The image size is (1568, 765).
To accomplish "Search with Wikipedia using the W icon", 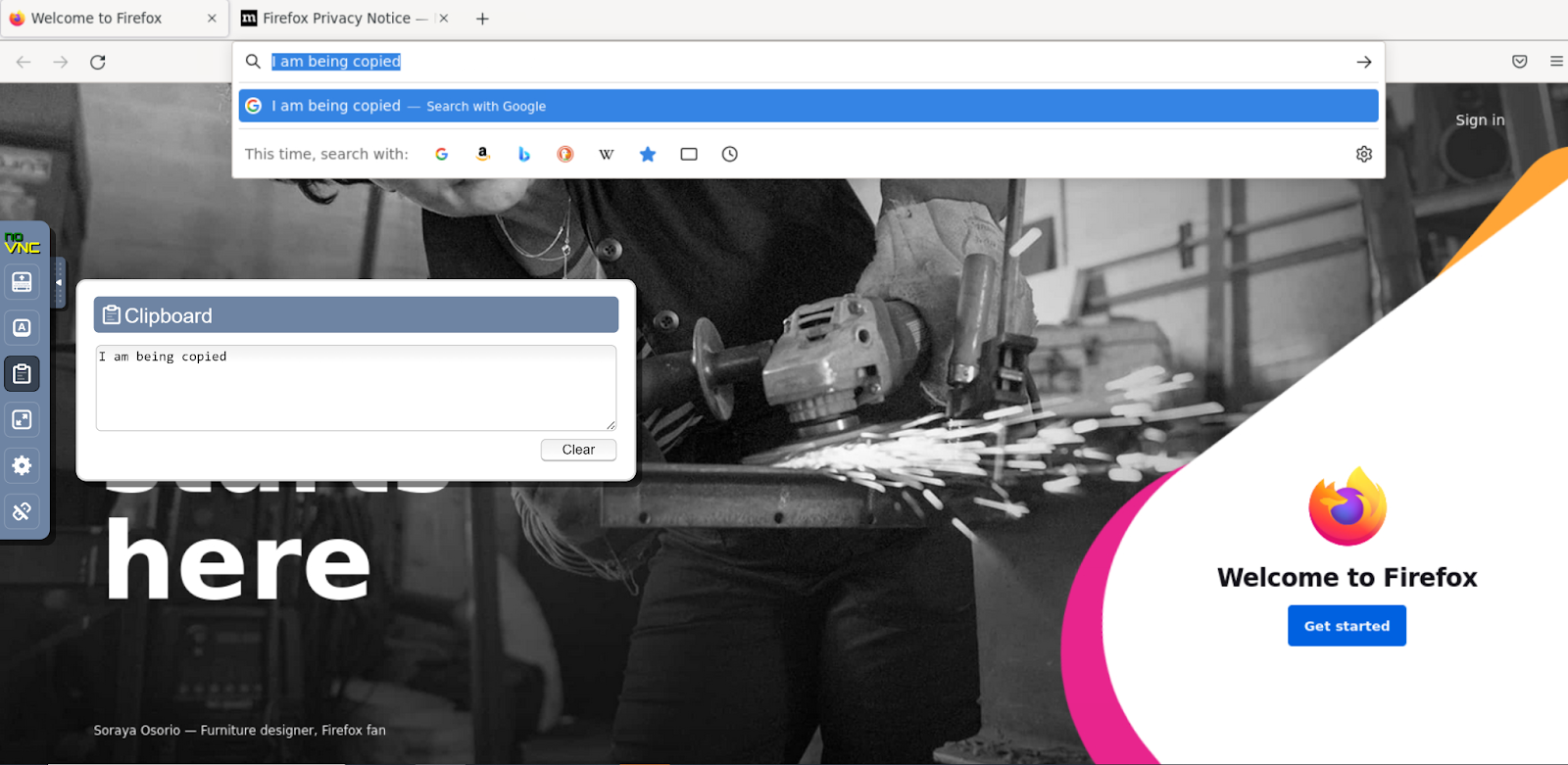I will coord(607,154).
